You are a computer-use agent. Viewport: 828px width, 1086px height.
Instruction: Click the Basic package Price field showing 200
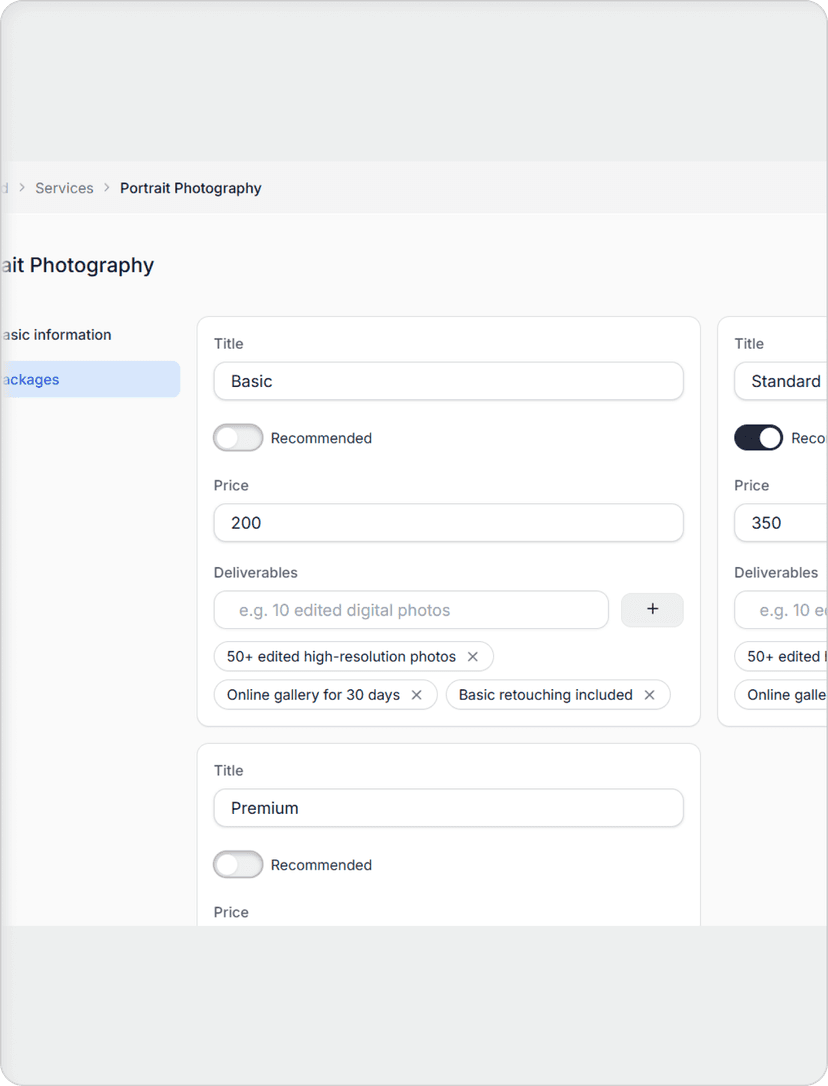click(x=448, y=523)
